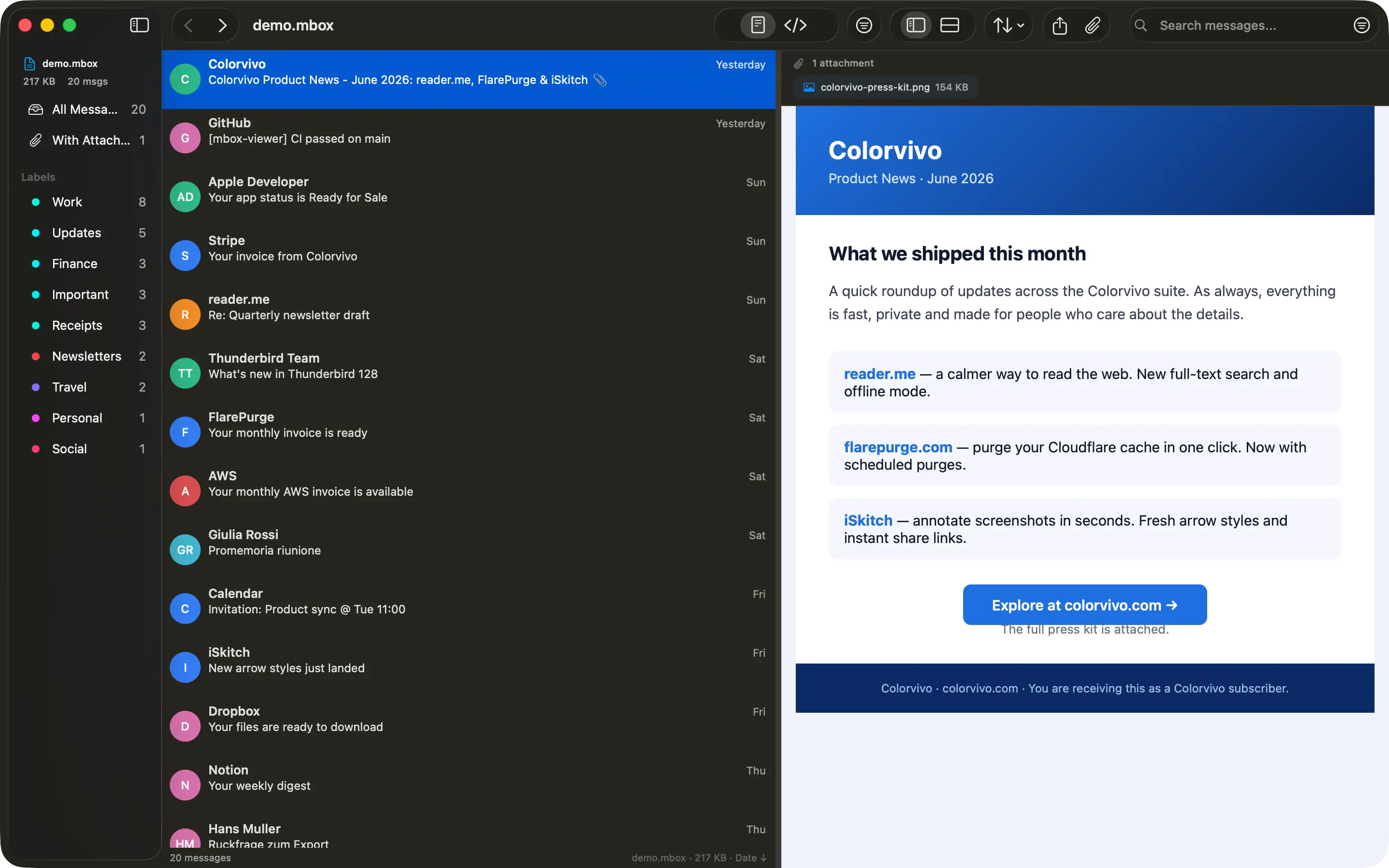This screenshot has width=1389, height=868.
Task: Open "Your monthly invoice is ready" message
Action: coord(468,432)
